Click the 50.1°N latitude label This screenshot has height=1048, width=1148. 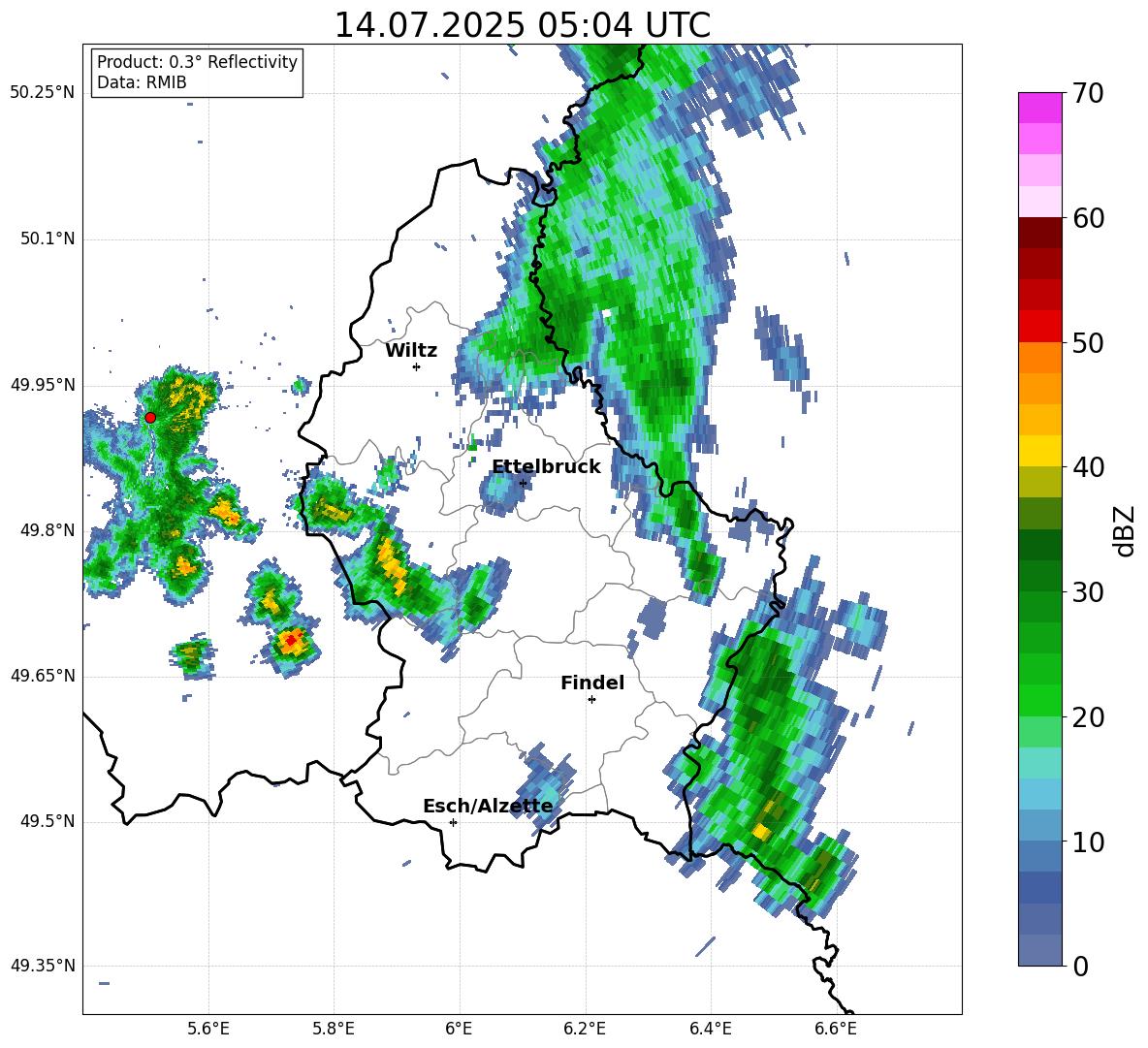48,238
